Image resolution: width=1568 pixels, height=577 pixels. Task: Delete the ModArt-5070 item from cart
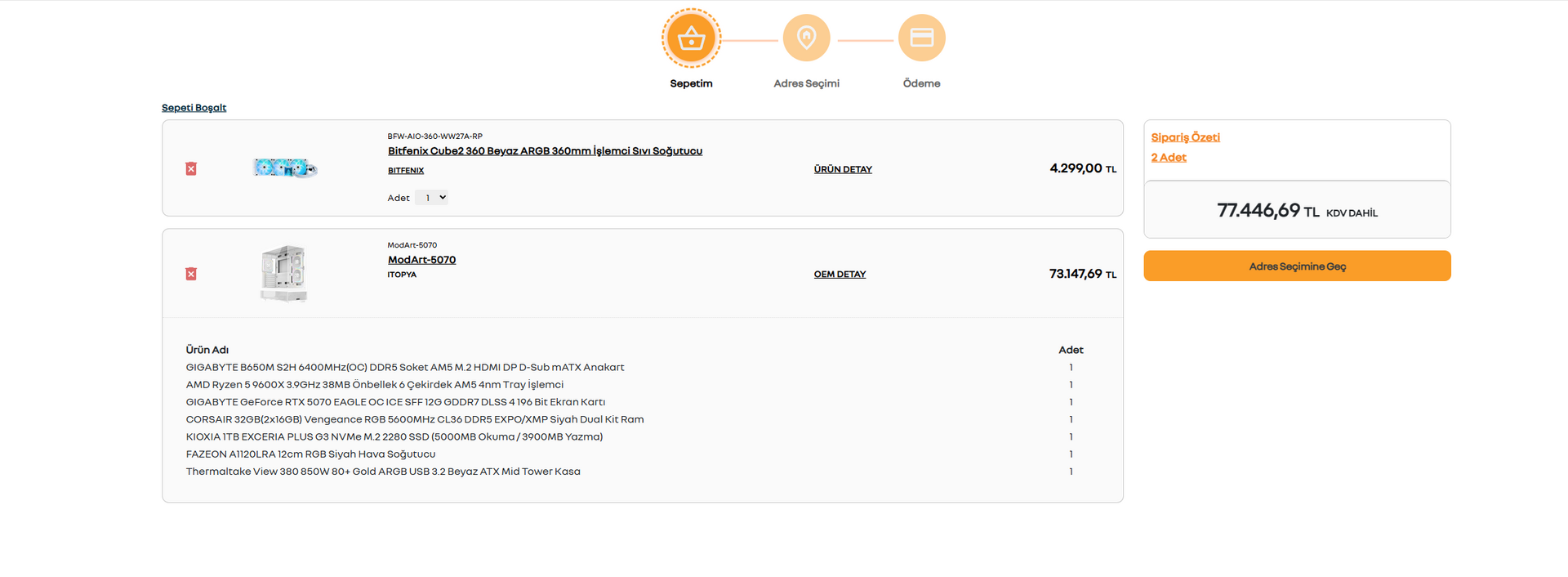[x=191, y=274]
